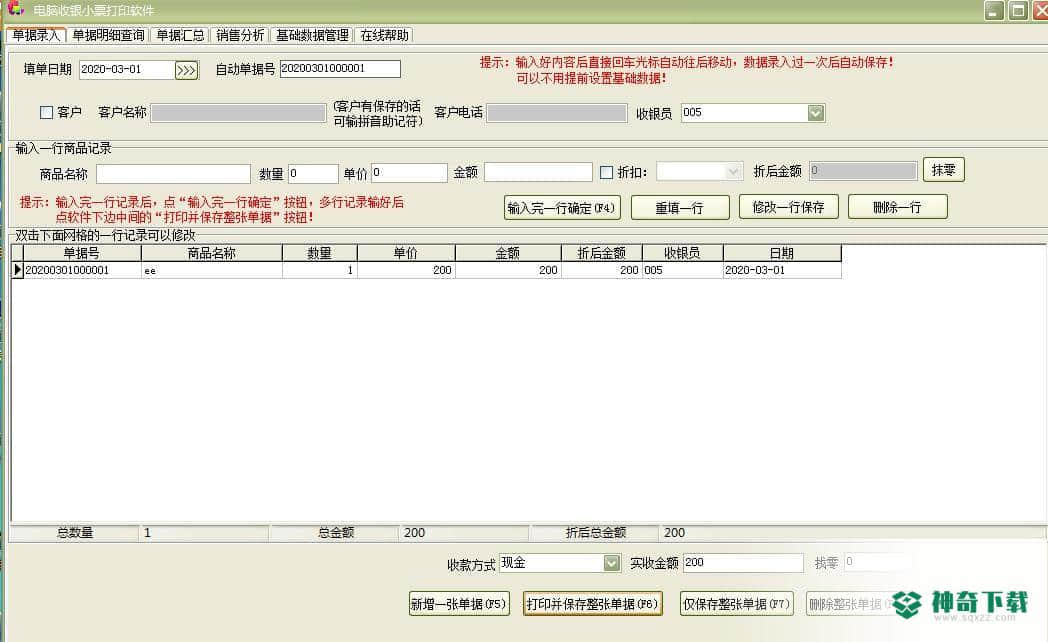Click the 单据号 column header
The height and width of the screenshot is (642, 1048).
pyautogui.click(x=82, y=253)
